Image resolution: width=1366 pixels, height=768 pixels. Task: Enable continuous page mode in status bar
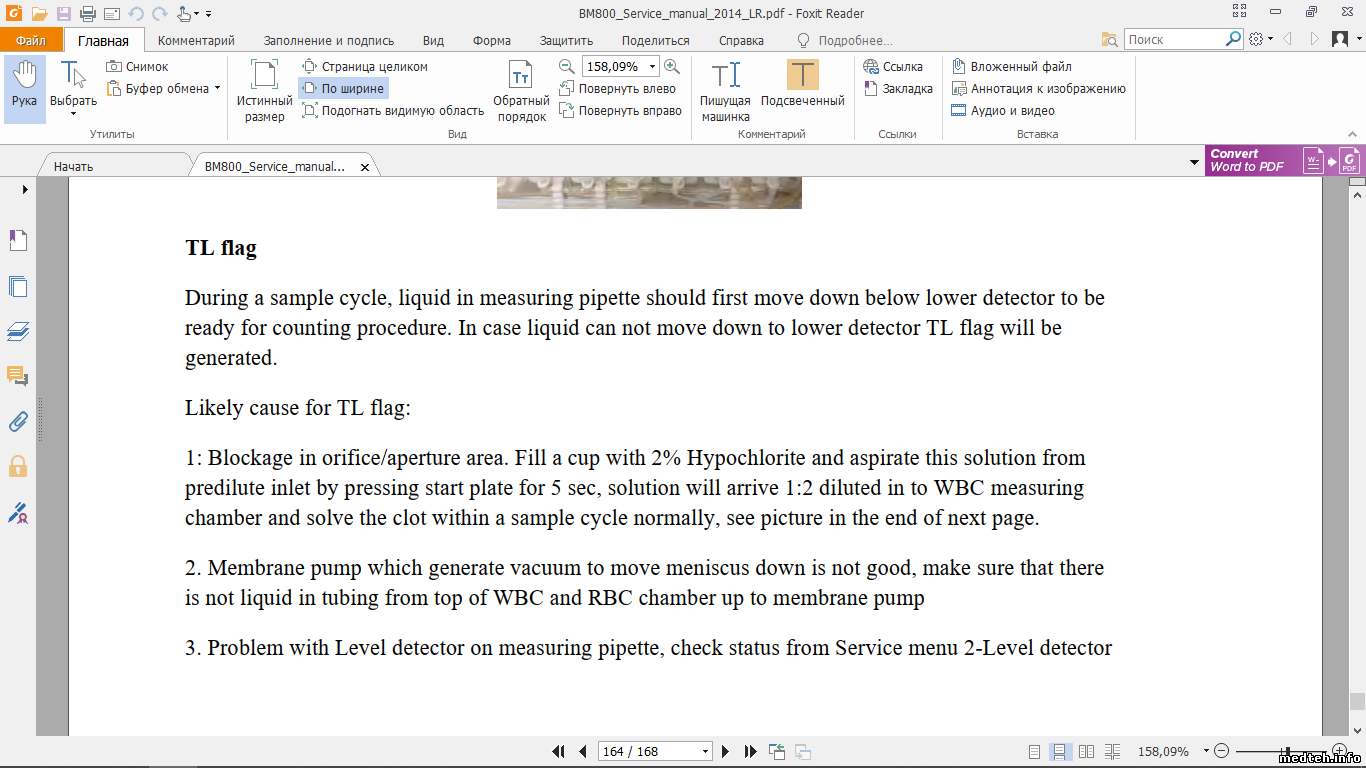click(1061, 751)
